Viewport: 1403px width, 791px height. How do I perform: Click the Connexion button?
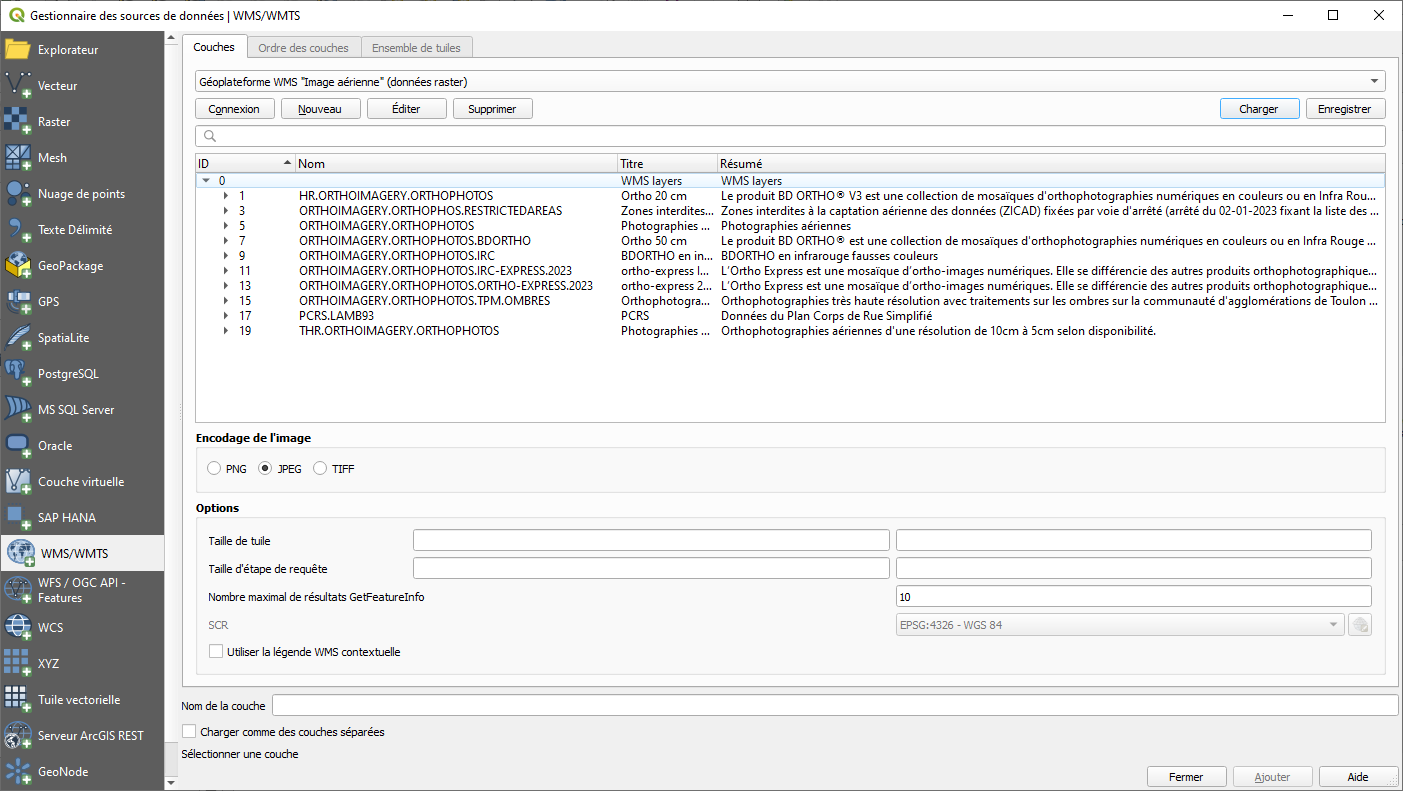234,109
